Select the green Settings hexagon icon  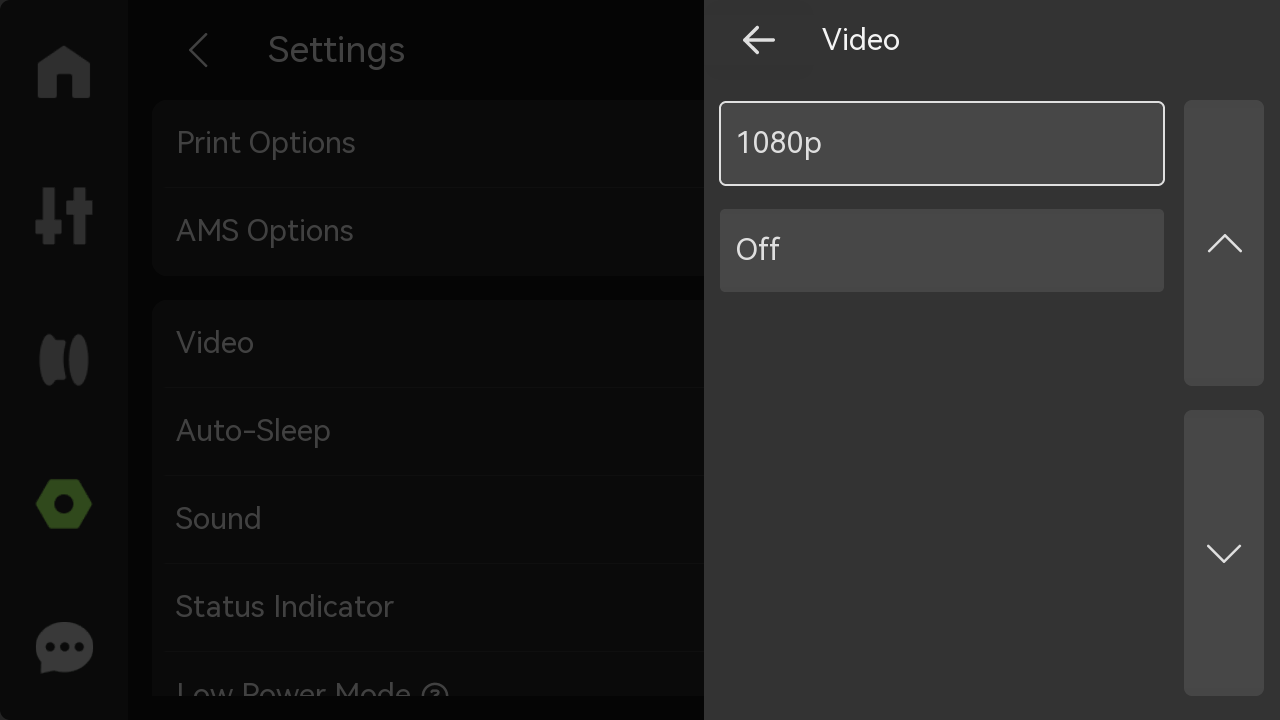tap(64, 505)
